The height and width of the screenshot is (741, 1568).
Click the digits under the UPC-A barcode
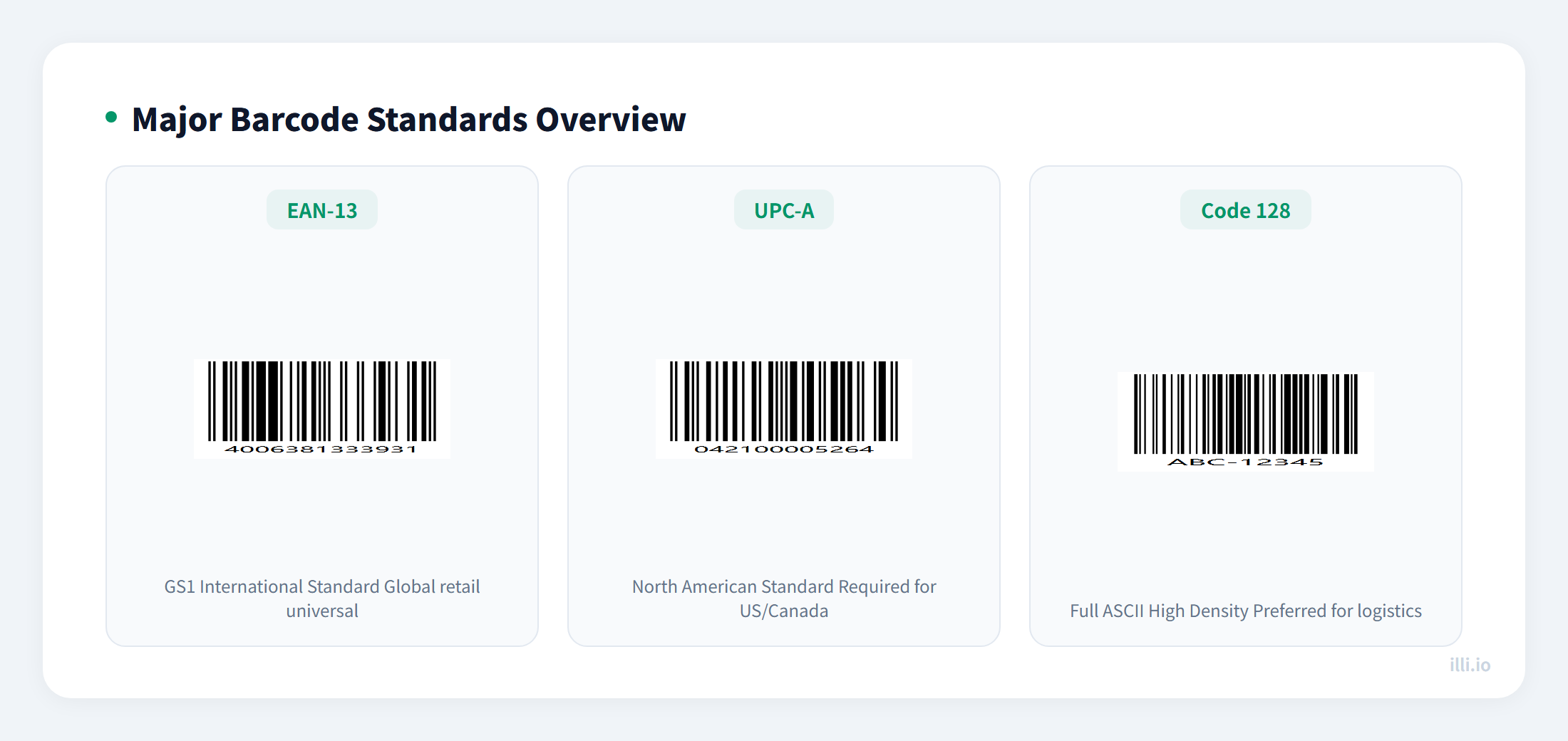[x=783, y=449]
